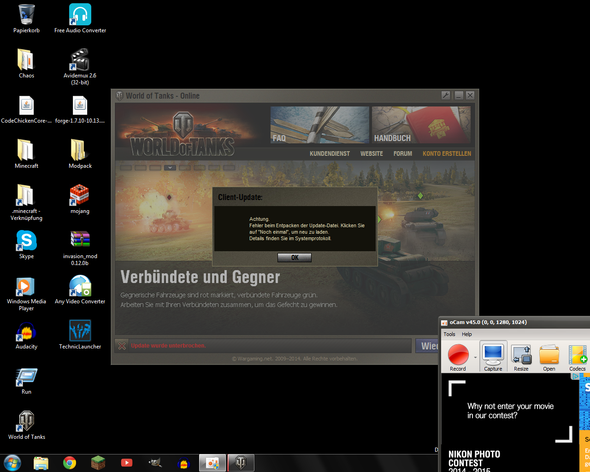Select the Papierkorb desktop icon
Viewport: 590px width, 472px height.
pos(26,18)
